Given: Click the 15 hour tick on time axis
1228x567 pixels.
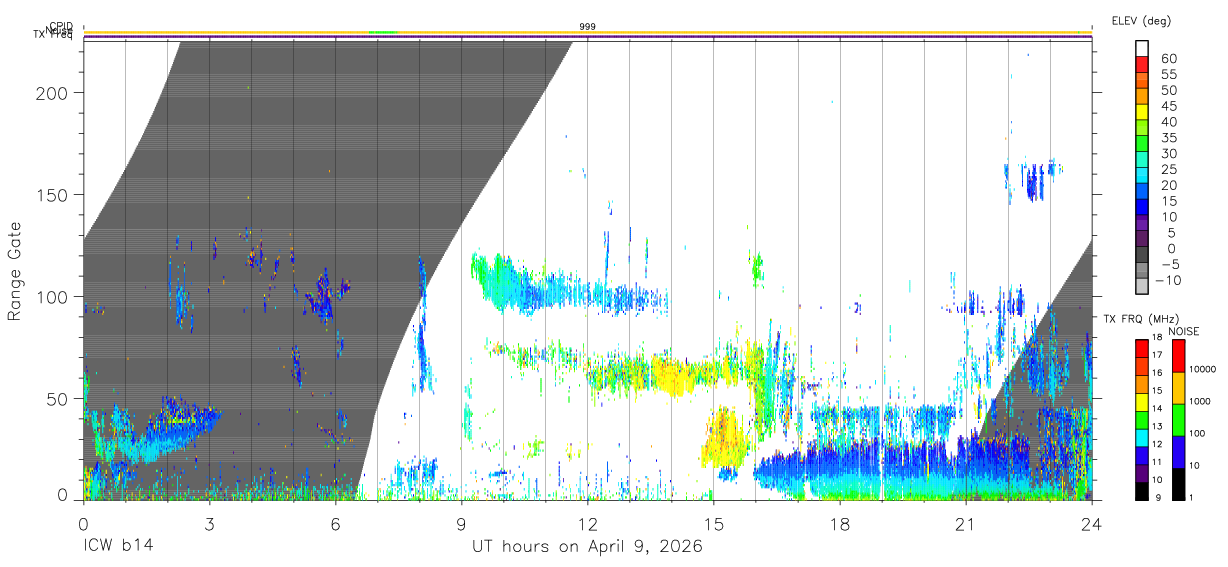Looking at the screenshot, I should coord(714,522).
